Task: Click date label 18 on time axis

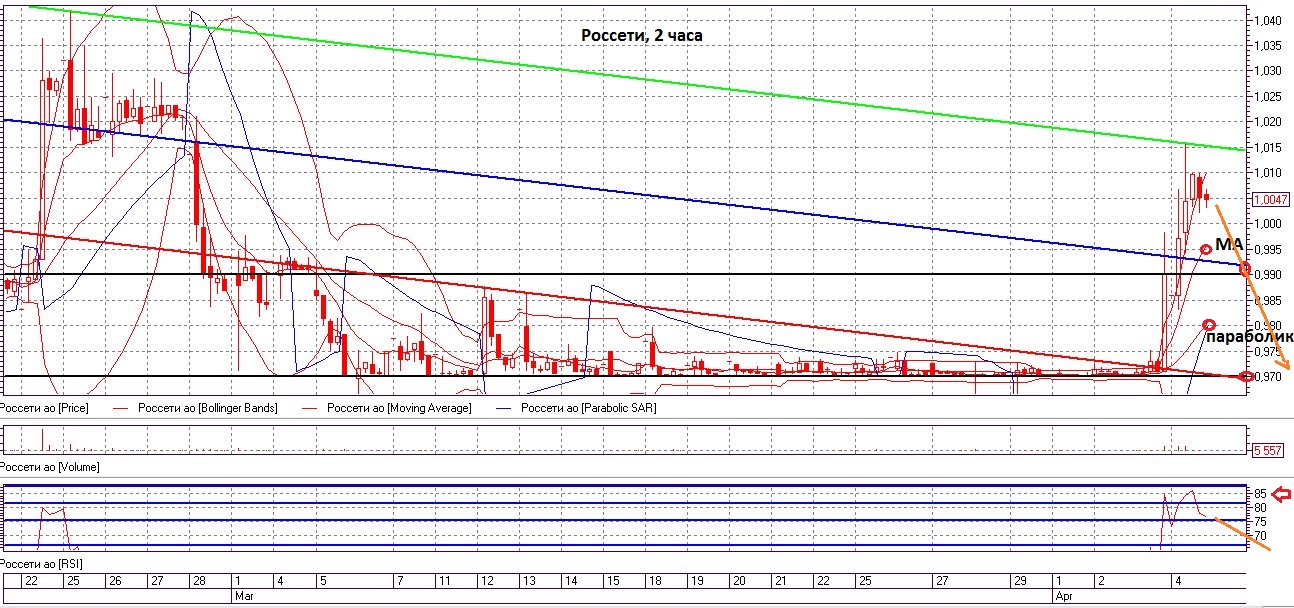Action: tap(654, 581)
